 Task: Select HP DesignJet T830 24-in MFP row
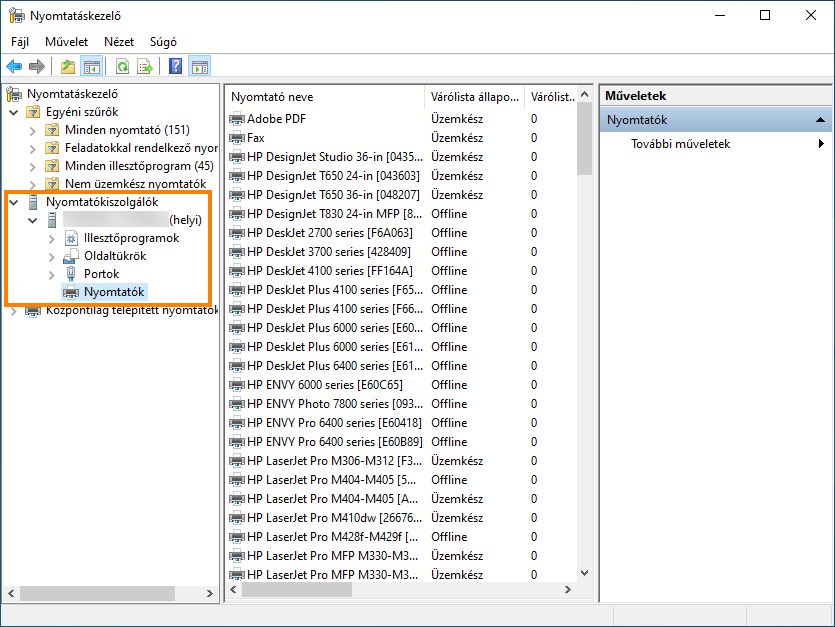[x=402, y=214]
